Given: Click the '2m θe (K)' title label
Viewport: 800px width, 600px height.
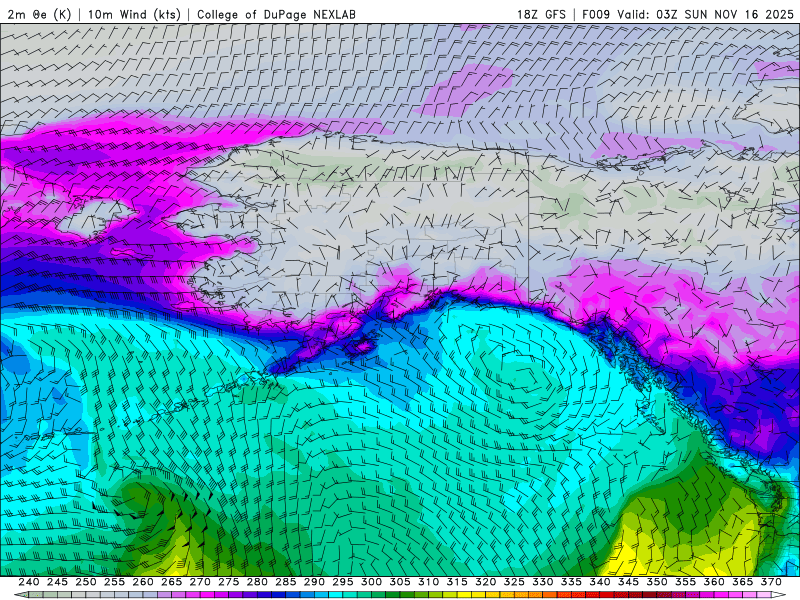Looking at the screenshot, I should pyautogui.click(x=39, y=14).
